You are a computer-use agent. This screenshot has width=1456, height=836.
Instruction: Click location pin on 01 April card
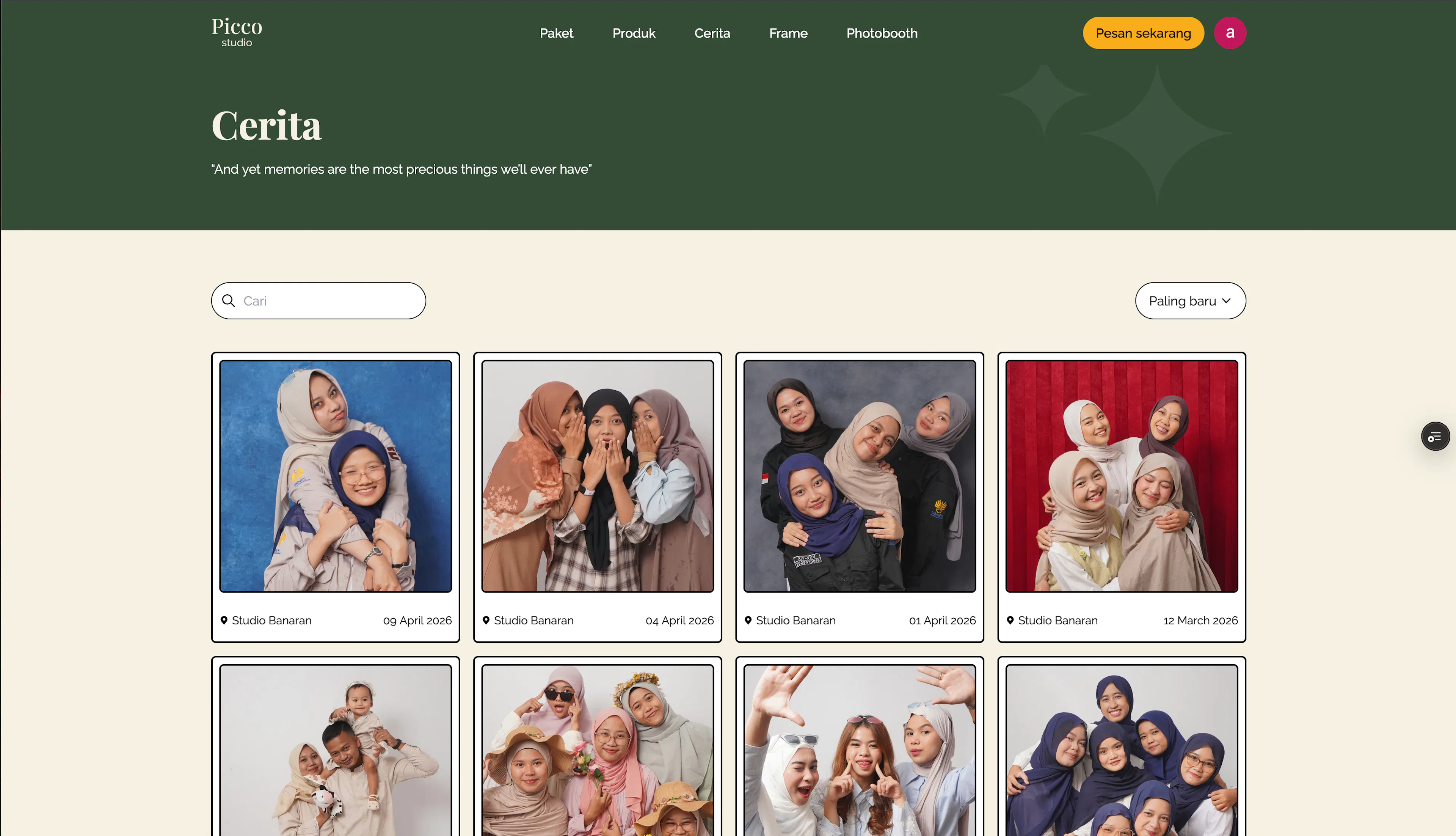pyautogui.click(x=748, y=620)
